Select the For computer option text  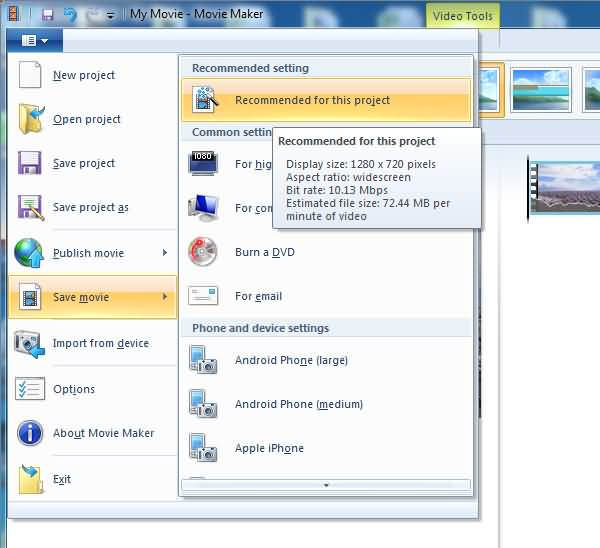coord(254,208)
